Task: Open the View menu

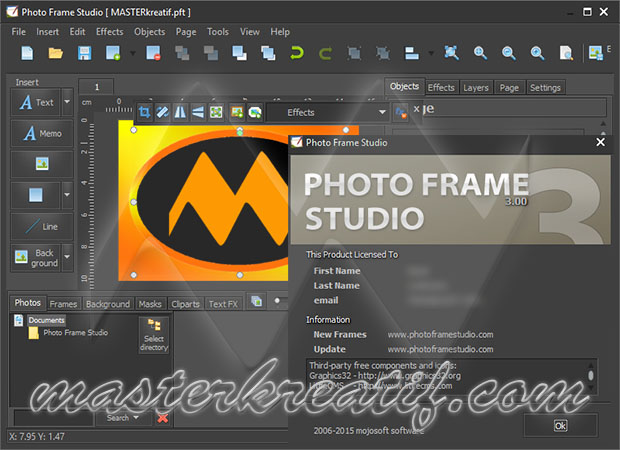Action: click(x=250, y=32)
